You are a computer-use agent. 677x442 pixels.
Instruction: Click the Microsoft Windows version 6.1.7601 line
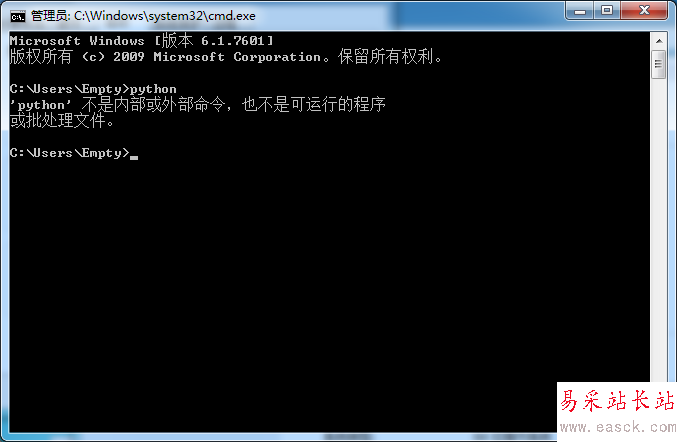[x=142, y=41]
